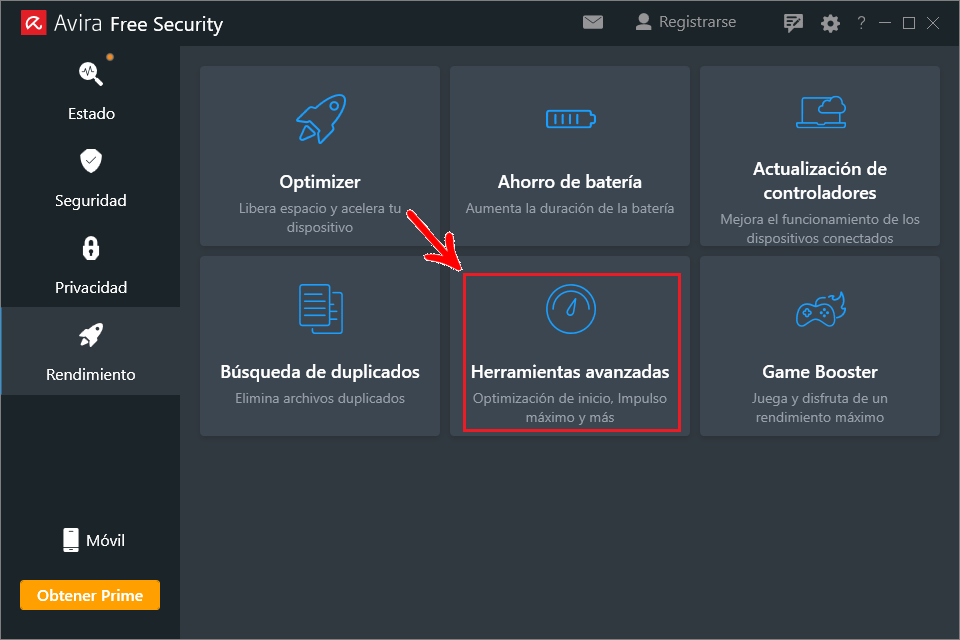Click the battery saver icon
This screenshot has width=960, height=640.
[570, 119]
